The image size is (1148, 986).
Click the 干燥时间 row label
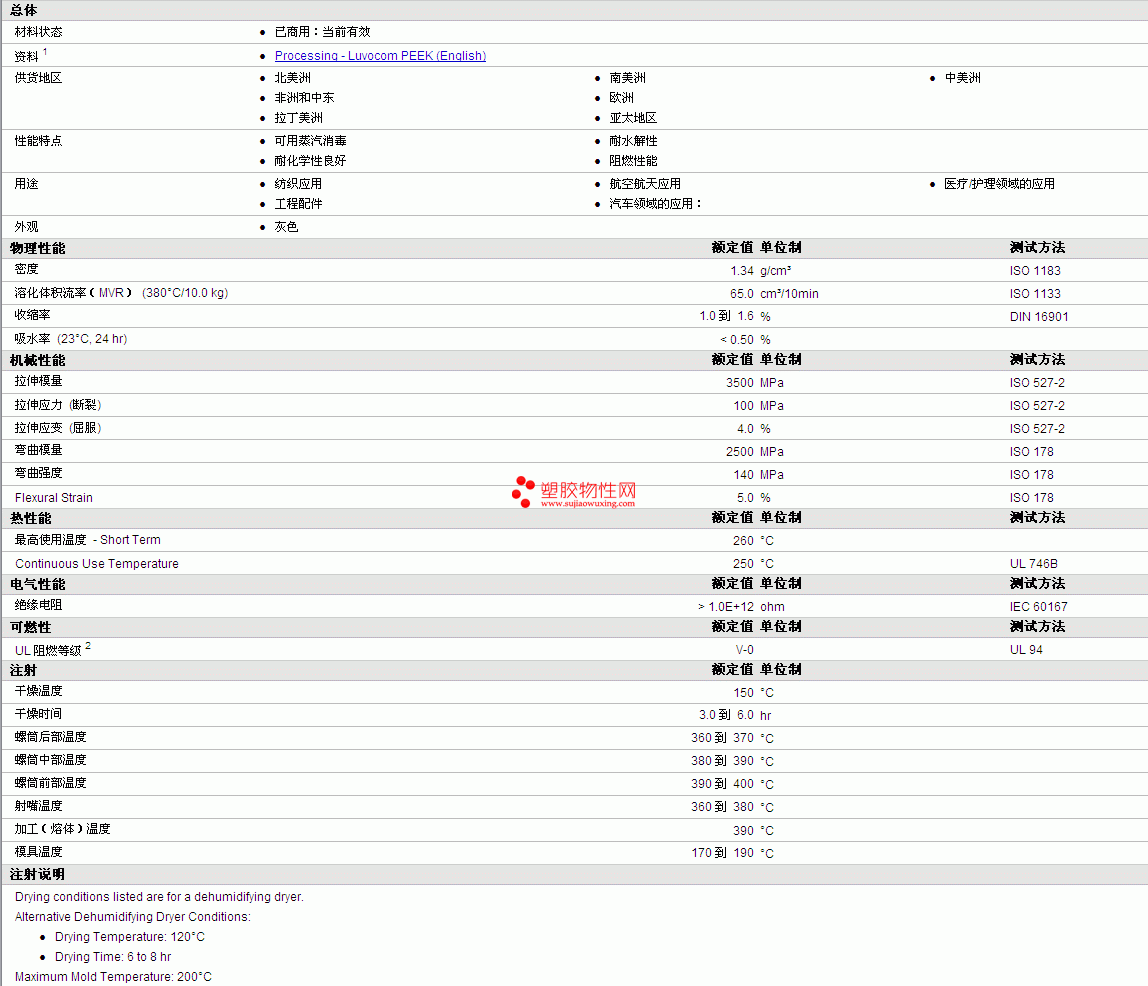click(x=38, y=714)
